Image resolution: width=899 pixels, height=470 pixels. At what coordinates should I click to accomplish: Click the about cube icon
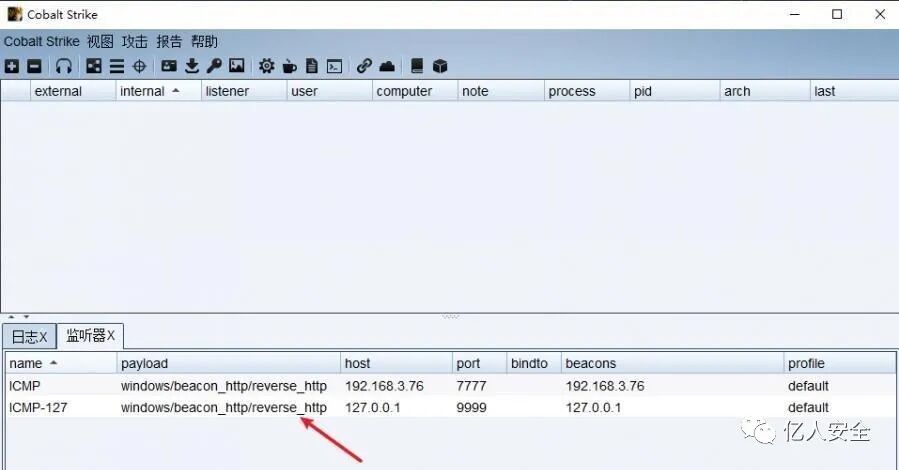440,66
